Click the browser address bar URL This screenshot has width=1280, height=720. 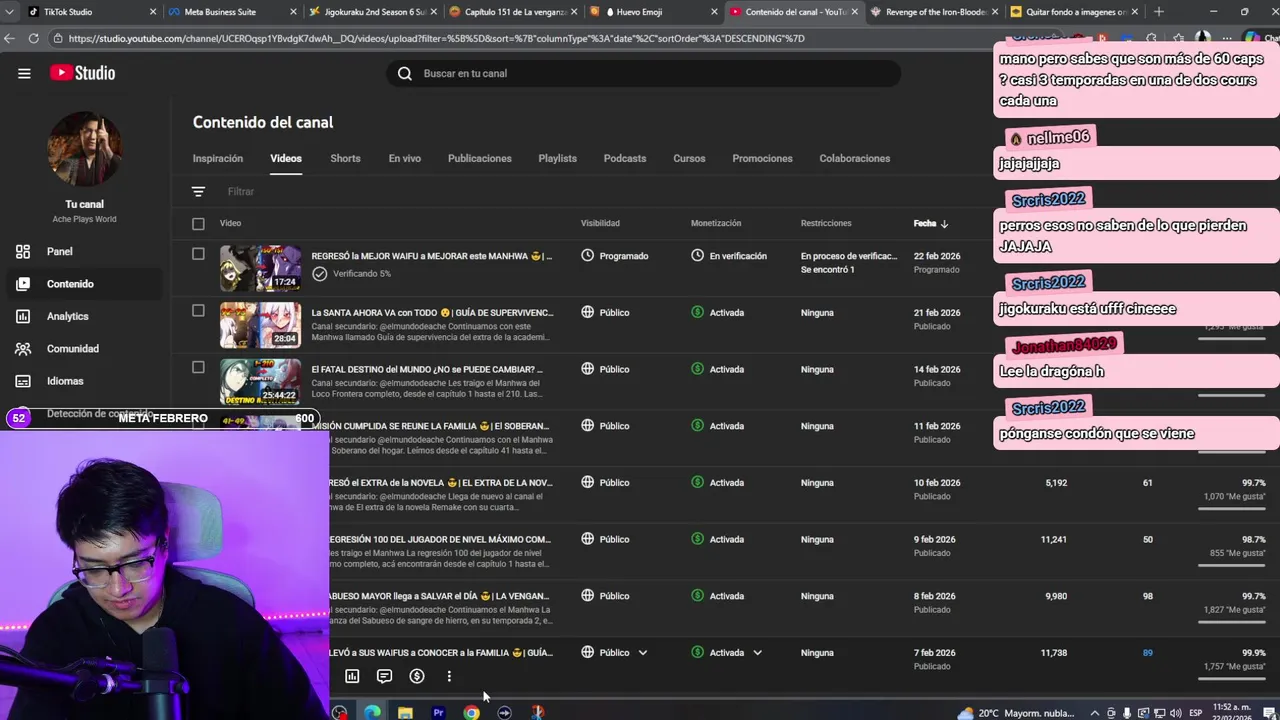(x=436, y=38)
